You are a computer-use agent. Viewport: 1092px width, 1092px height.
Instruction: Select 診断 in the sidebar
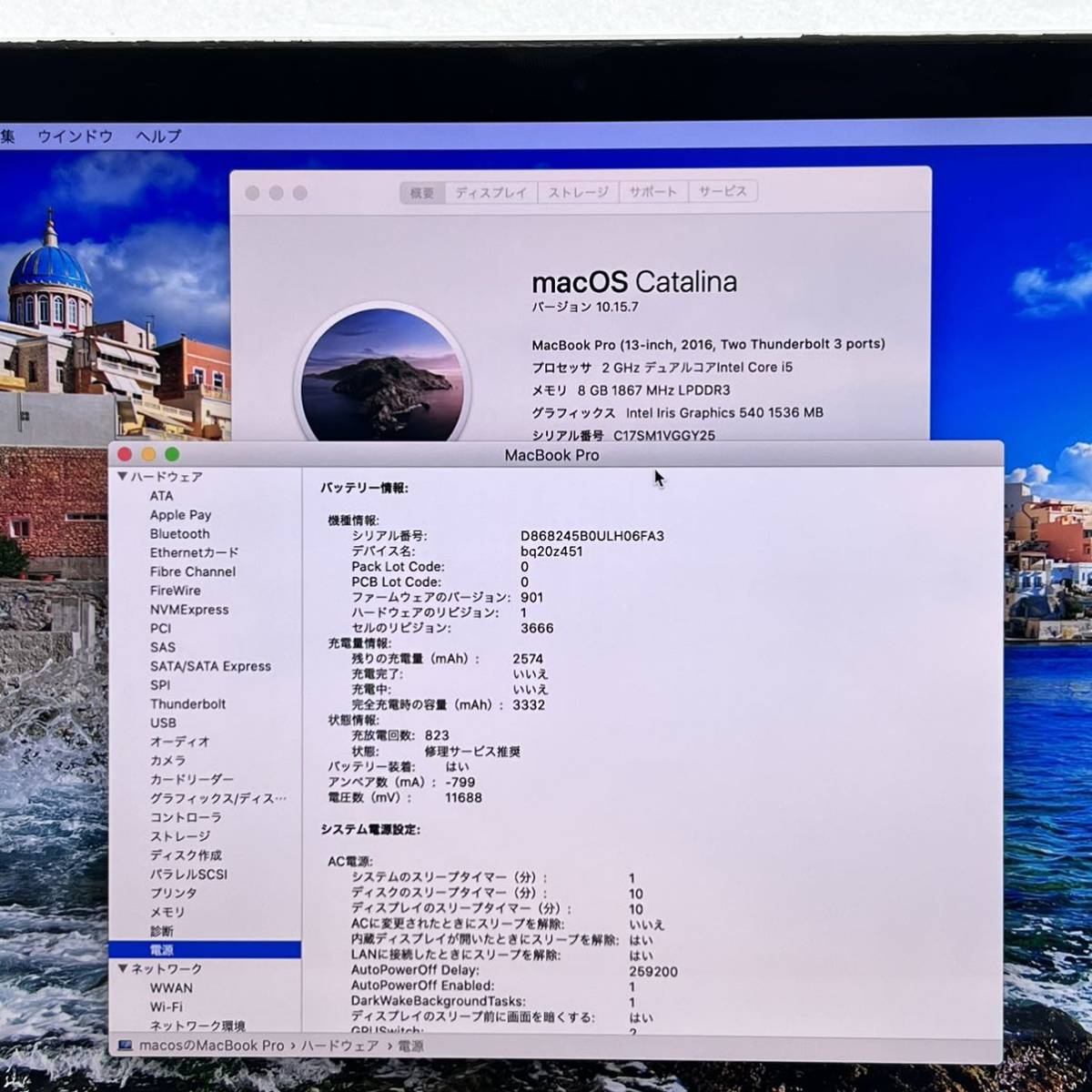tap(162, 931)
